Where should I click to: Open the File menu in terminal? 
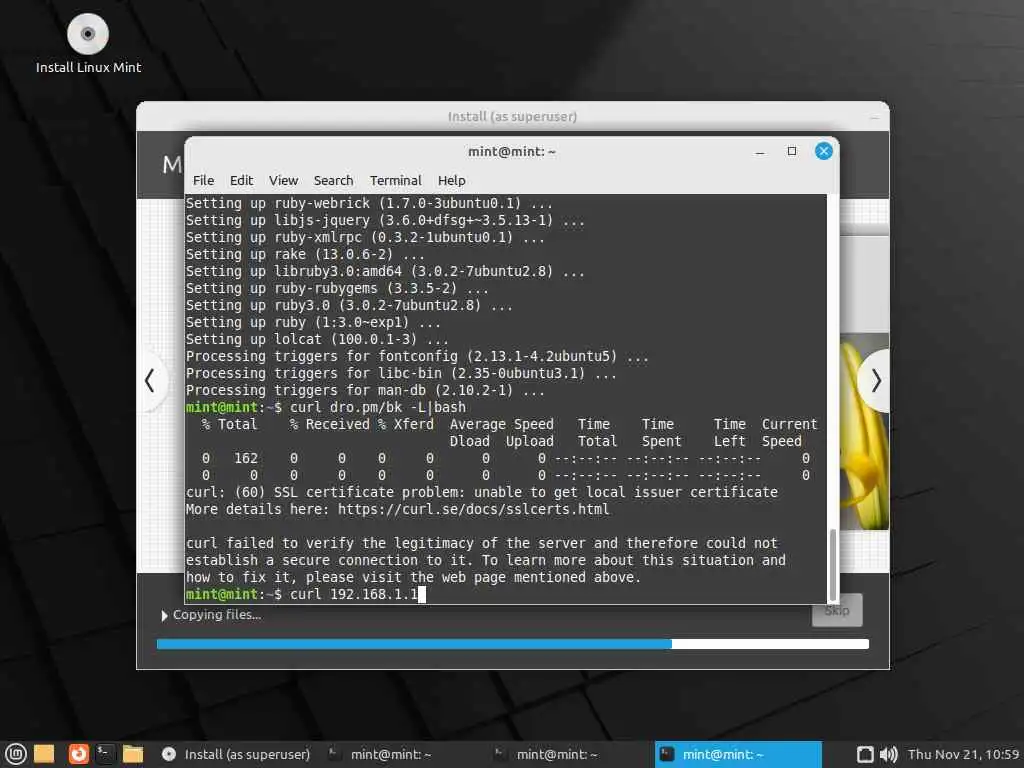(203, 180)
